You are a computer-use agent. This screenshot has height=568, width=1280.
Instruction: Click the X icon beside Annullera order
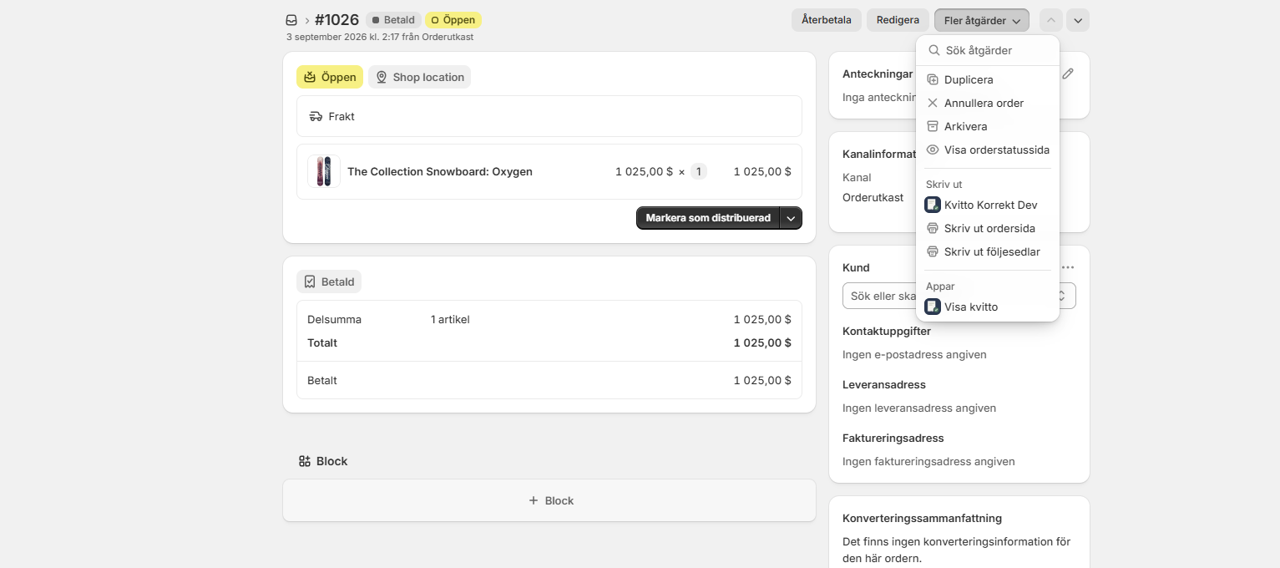(932, 103)
